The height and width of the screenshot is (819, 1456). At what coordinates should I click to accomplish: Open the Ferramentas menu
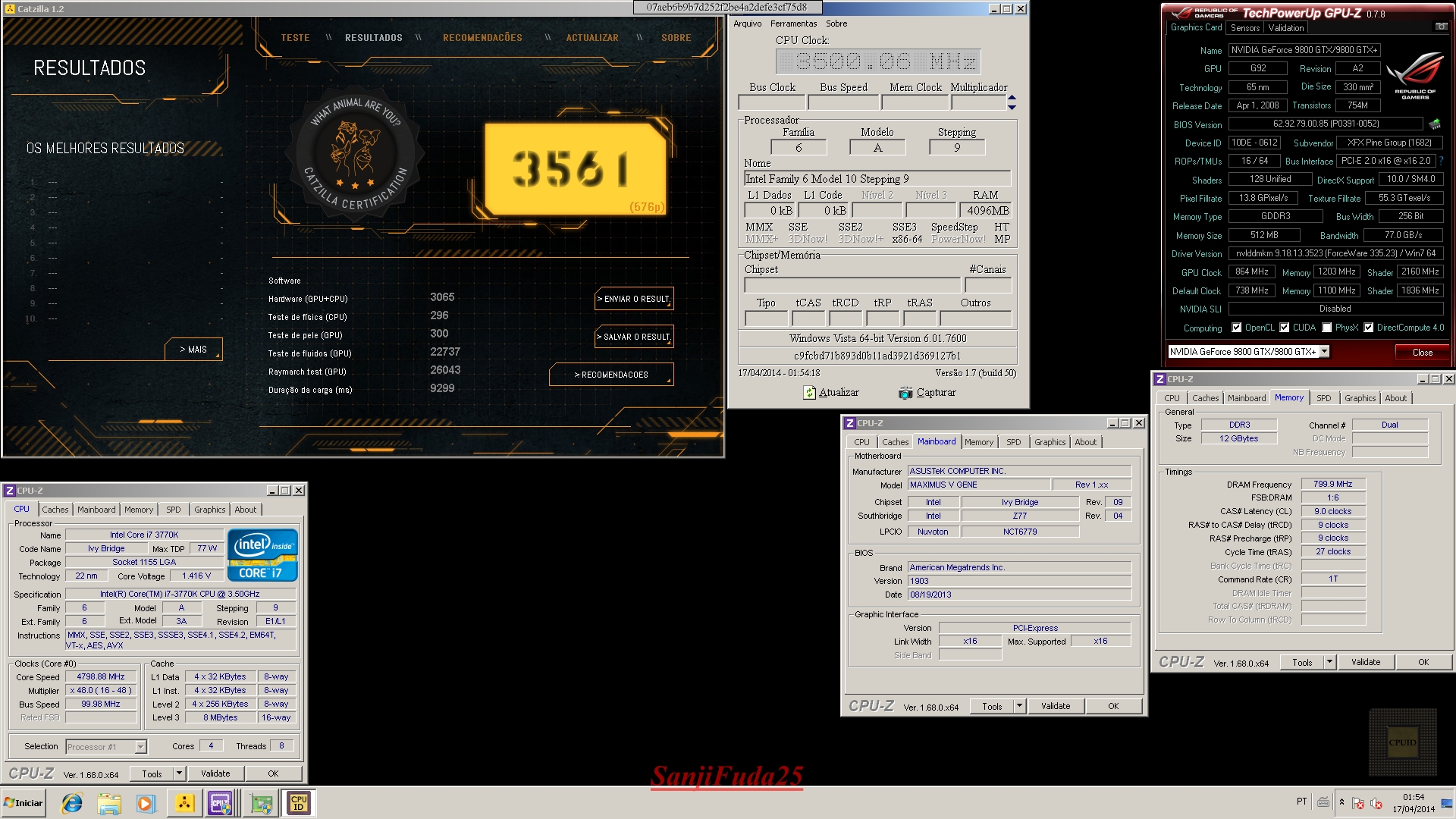tap(794, 24)
